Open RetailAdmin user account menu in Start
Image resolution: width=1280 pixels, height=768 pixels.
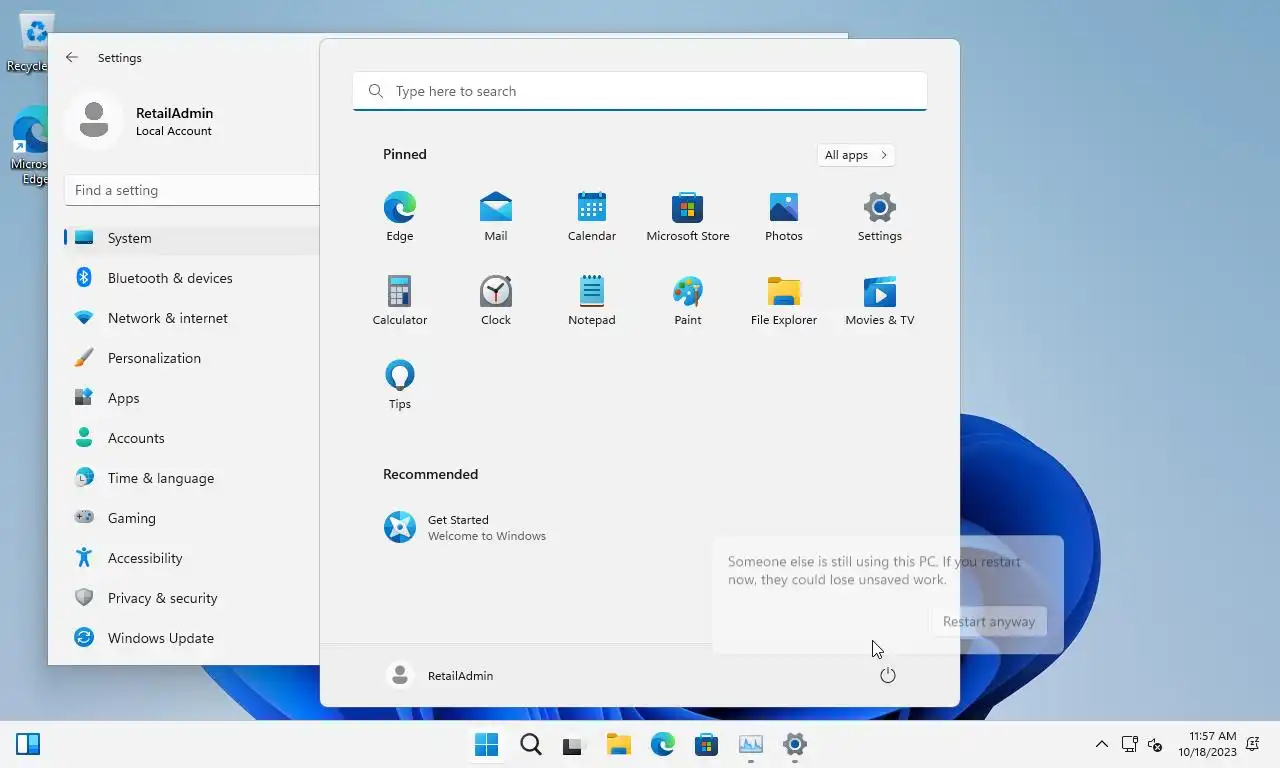[440, 676]
